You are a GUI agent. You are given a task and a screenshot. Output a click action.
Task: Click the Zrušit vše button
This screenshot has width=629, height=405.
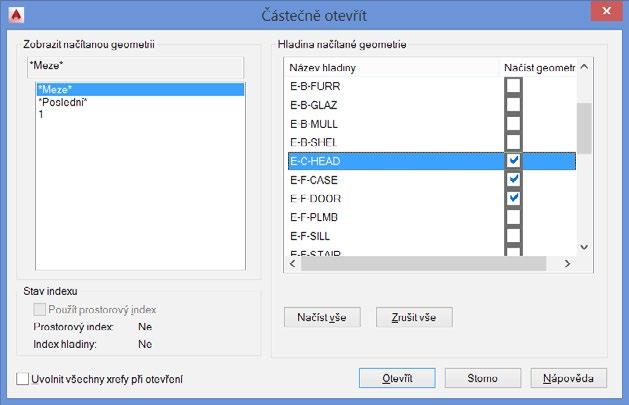[414, 317]
